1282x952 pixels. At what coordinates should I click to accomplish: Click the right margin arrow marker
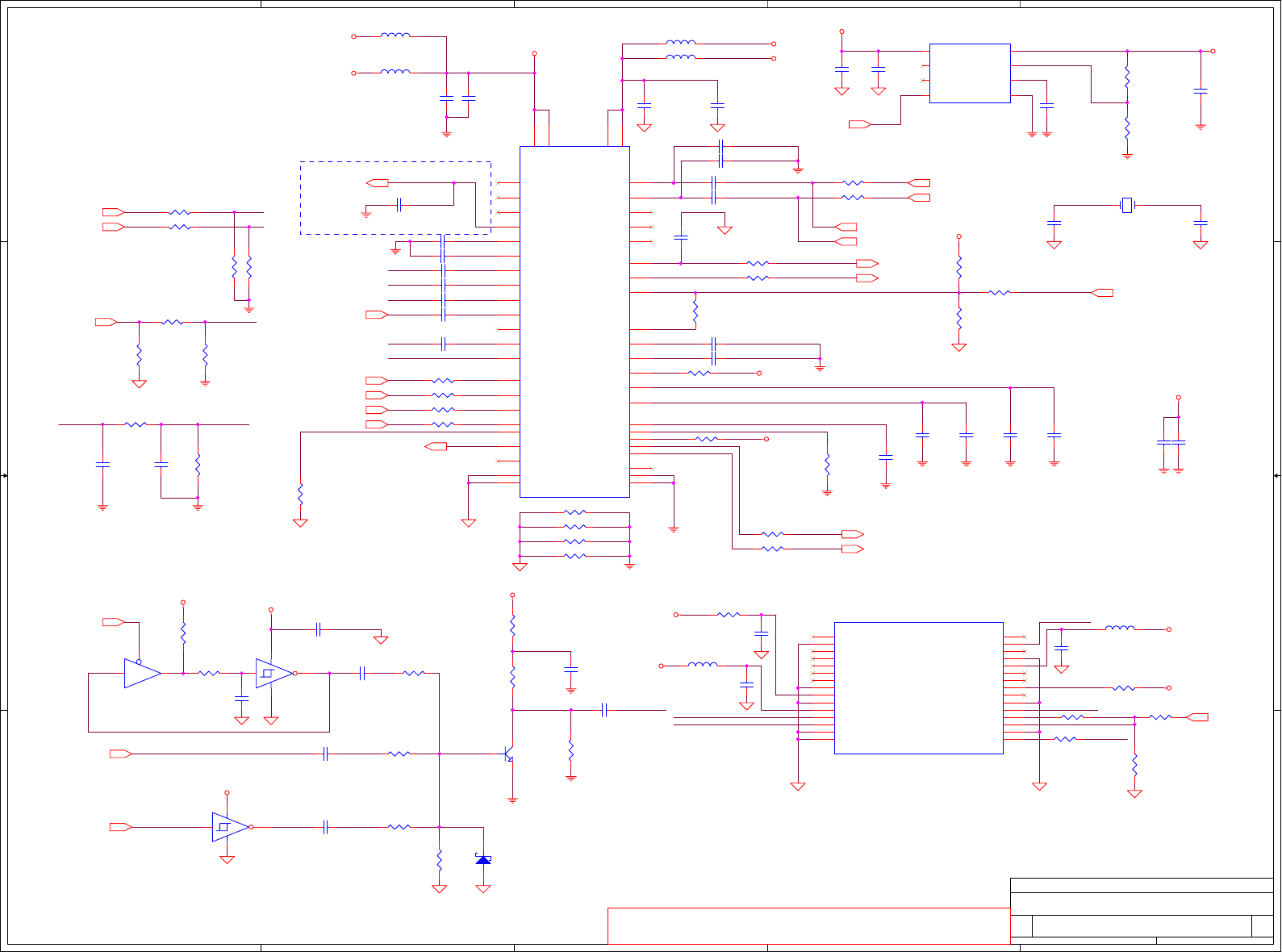click(1277, 476)
